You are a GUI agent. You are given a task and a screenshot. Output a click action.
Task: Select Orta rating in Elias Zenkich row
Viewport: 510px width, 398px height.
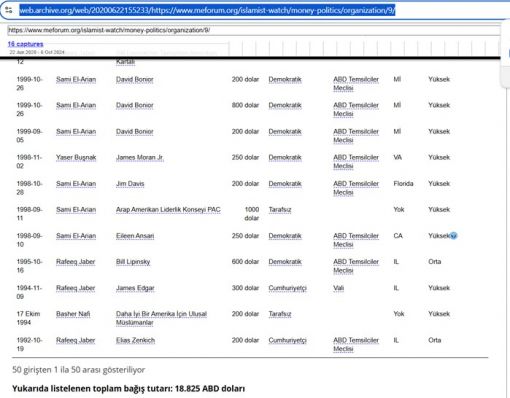[435, 340]
